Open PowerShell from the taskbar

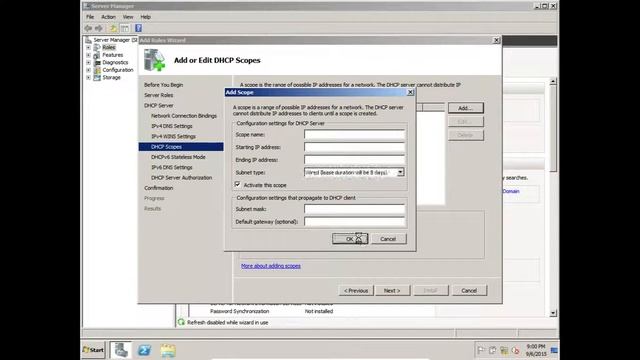[x=144, y=350]
